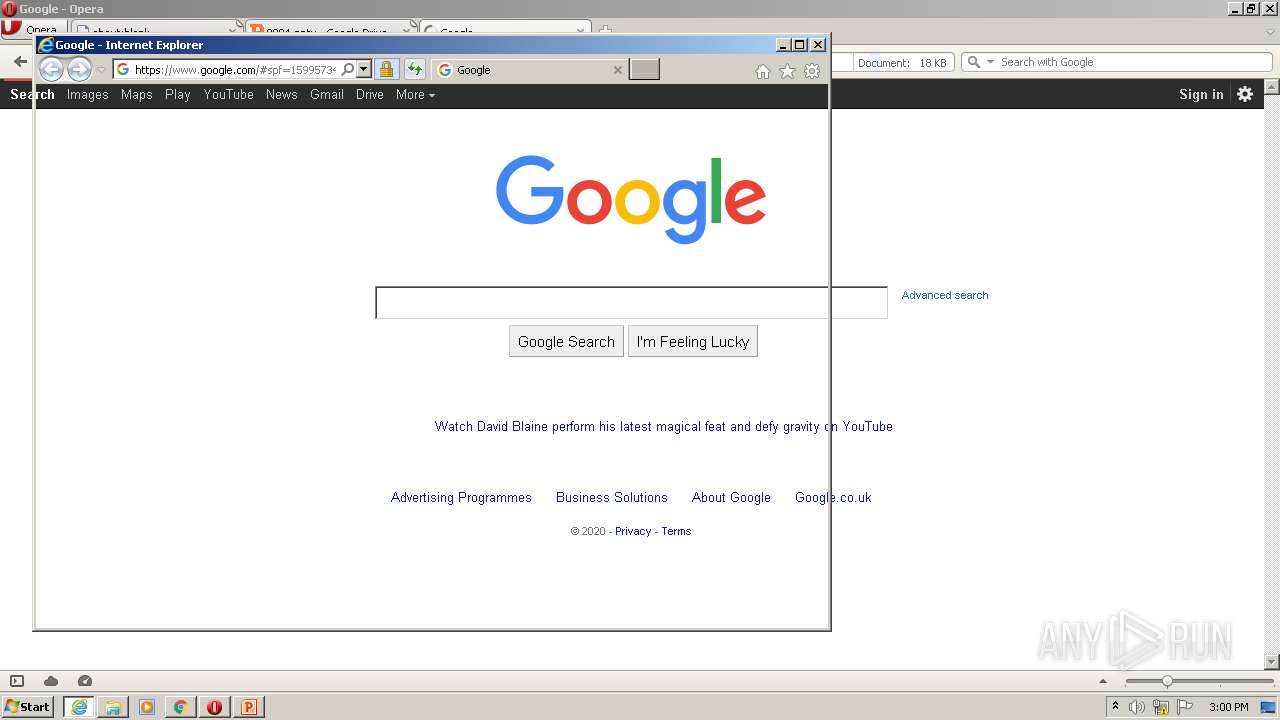Add a new tab in Opera
The width and height of the screenshot is (1280, 720).
[605, 30]
